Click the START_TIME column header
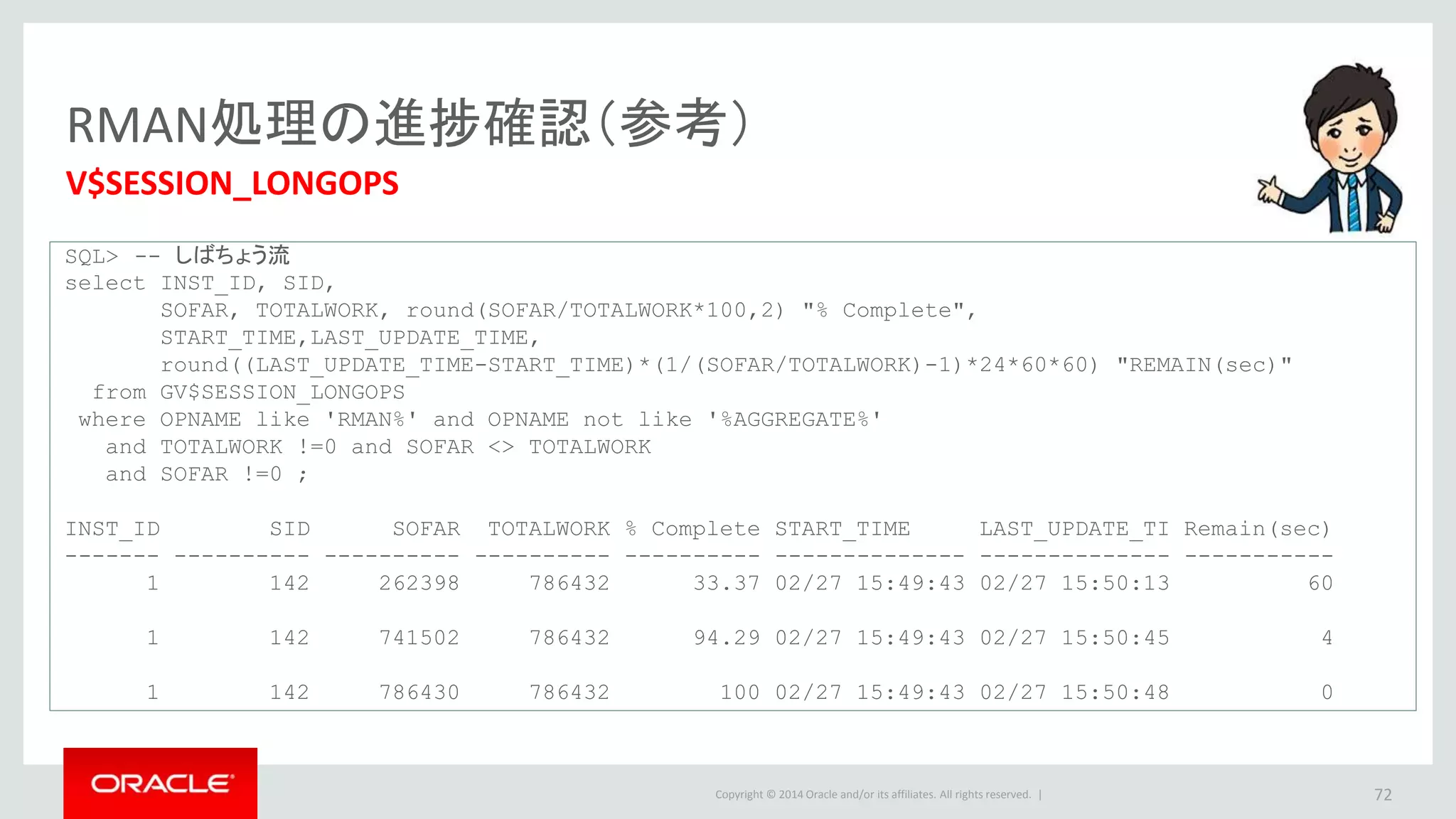 coord(842,529)
